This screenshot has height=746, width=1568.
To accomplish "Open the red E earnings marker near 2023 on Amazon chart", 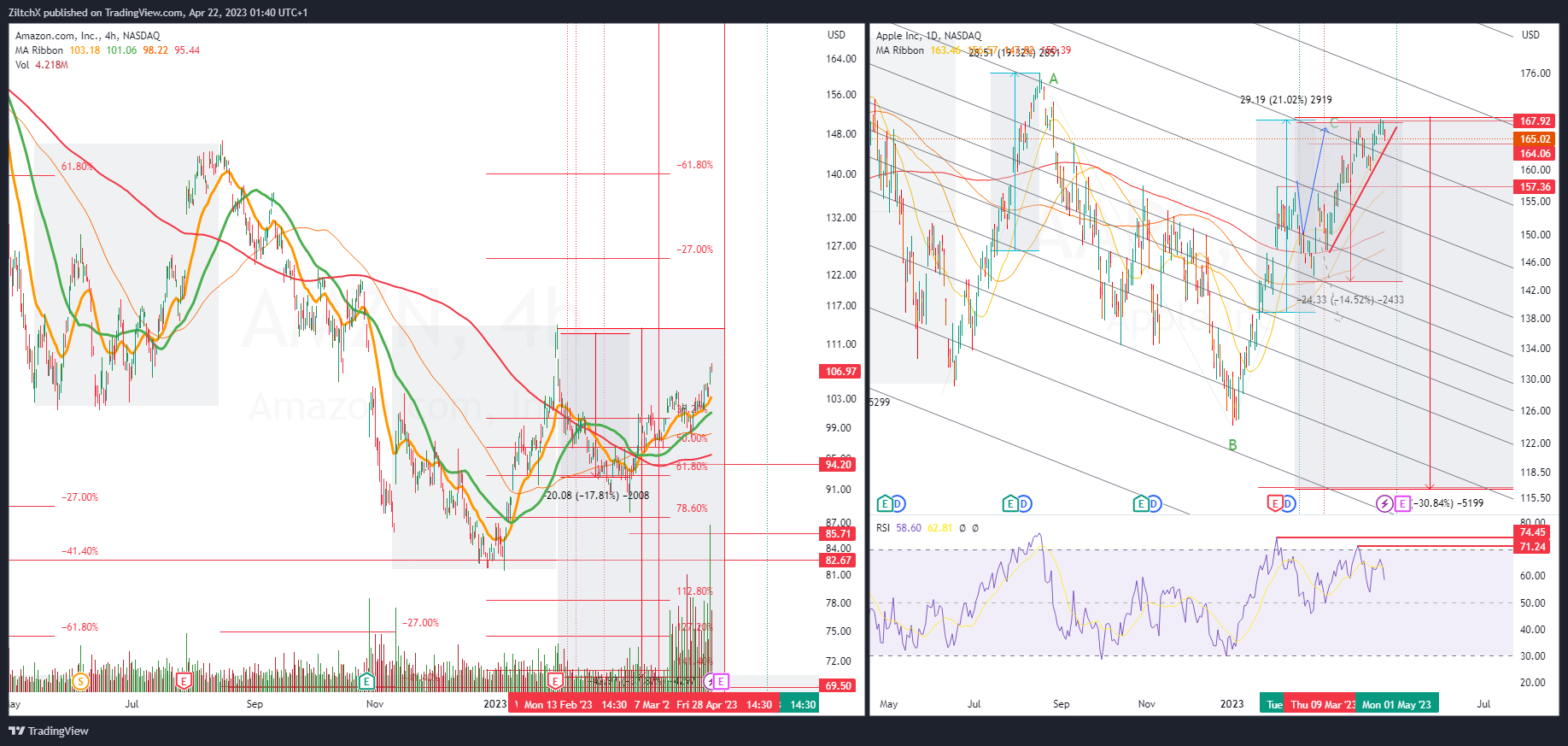I will pos(555,681).
